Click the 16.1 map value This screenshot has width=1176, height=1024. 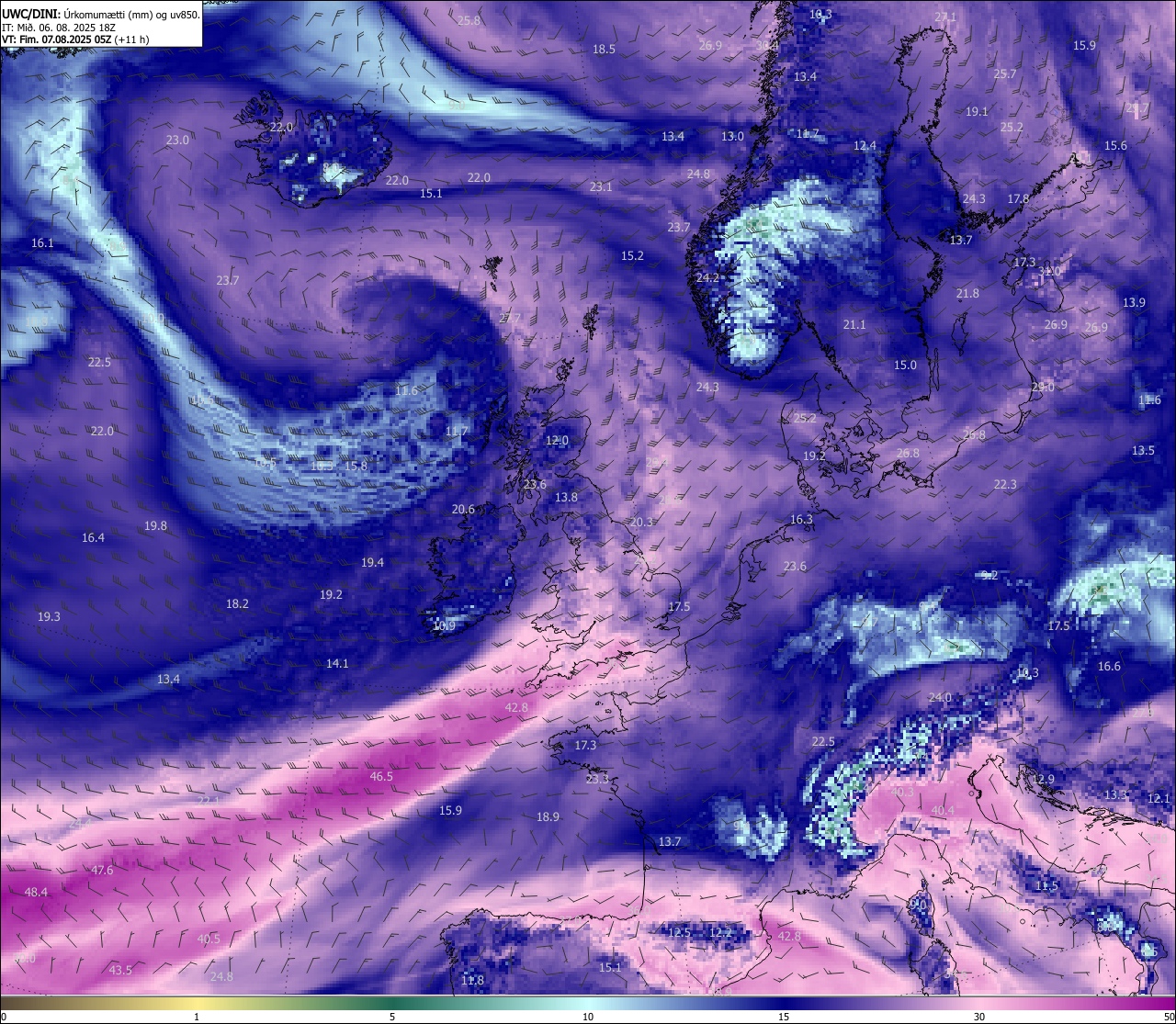(42, 242)
